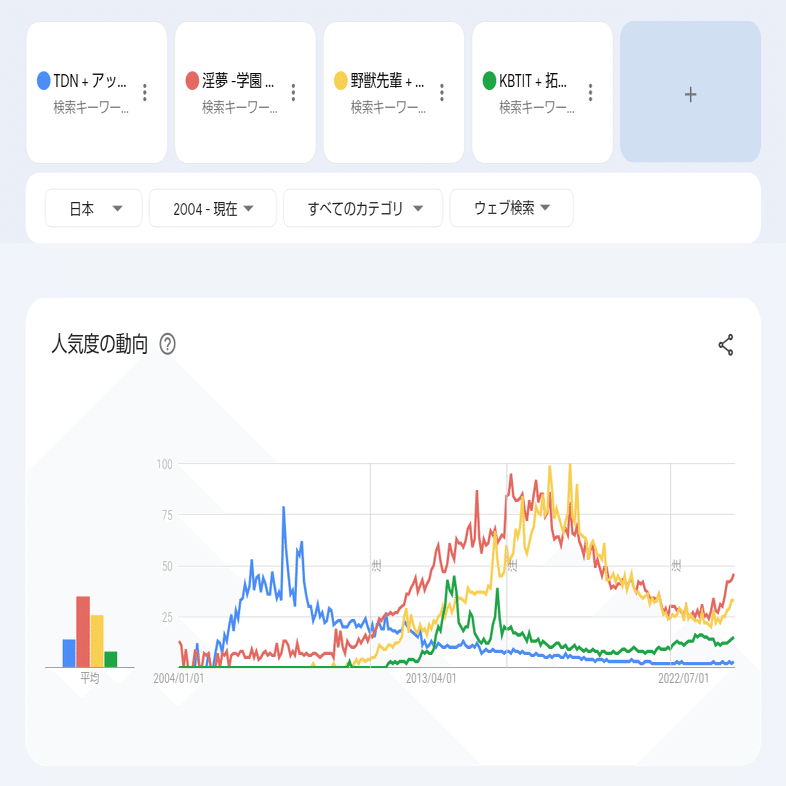Open the 淫夢 term's three-dot menu
This screenshot has height=786, width=786.
coord(293,93)
